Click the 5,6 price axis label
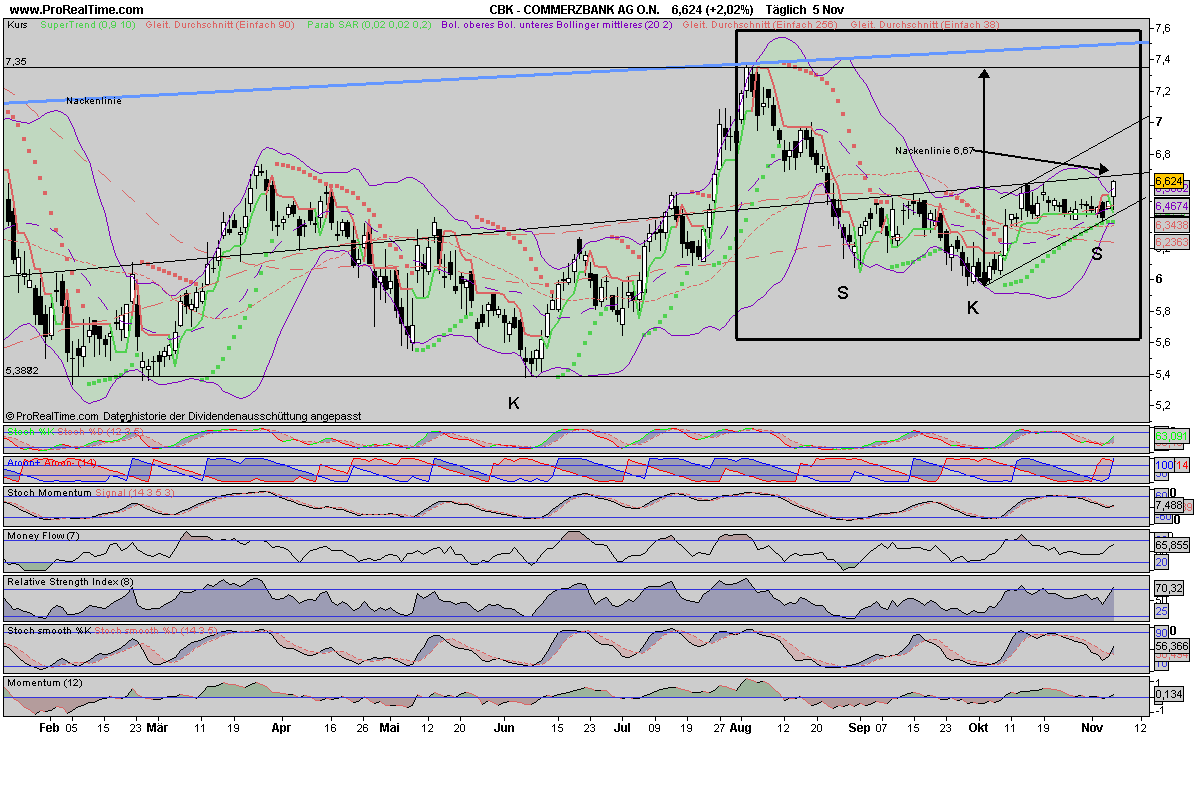Screen dimensions: 1200x800 (x=1163, y=342)
